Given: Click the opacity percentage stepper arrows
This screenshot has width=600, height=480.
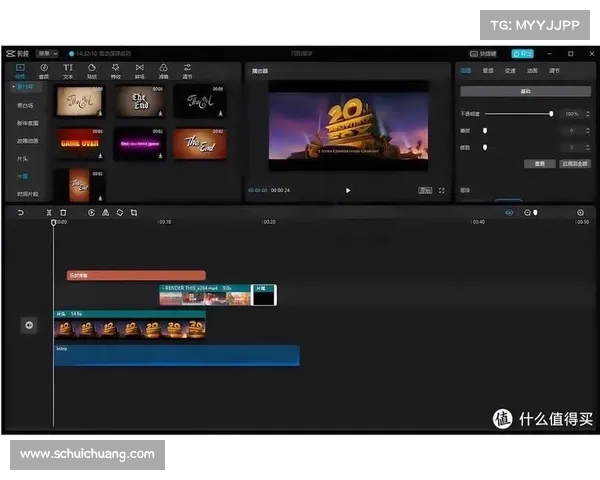Looking at the screenshot, I should point(587,114).
